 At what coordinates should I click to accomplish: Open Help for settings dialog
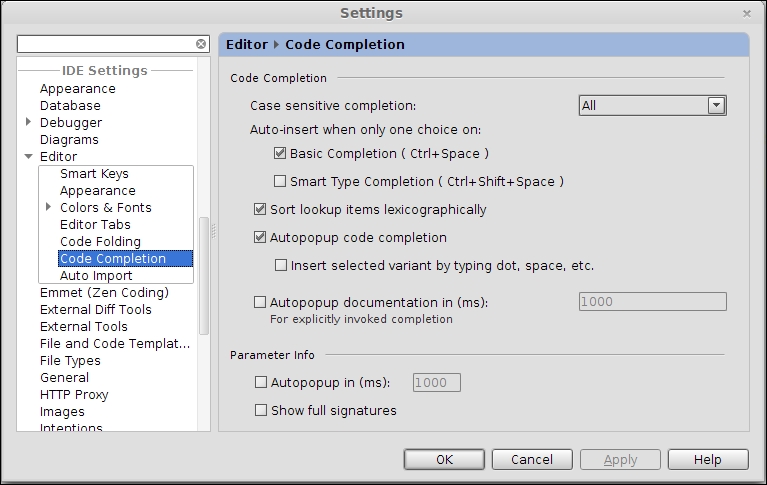pos(707,460)
